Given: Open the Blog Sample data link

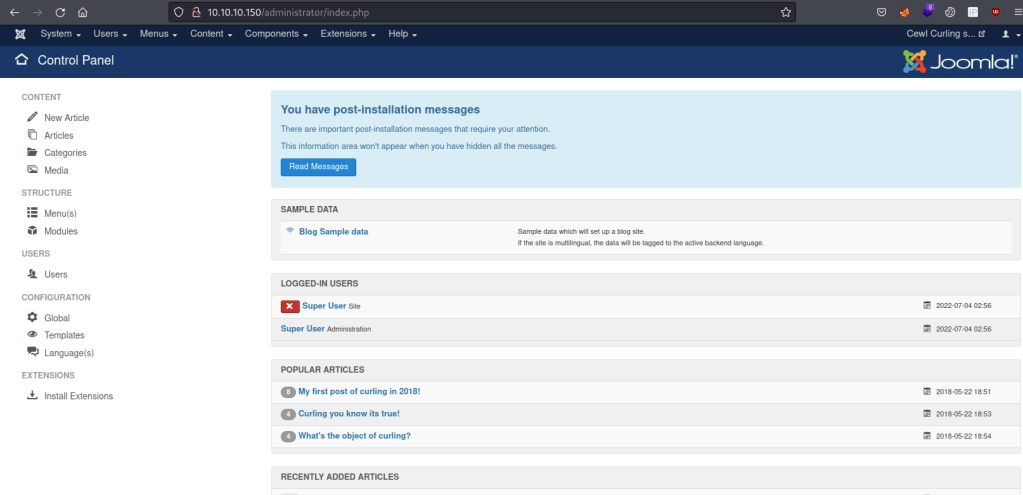Looking at the screenshot, I should (333, 231).
